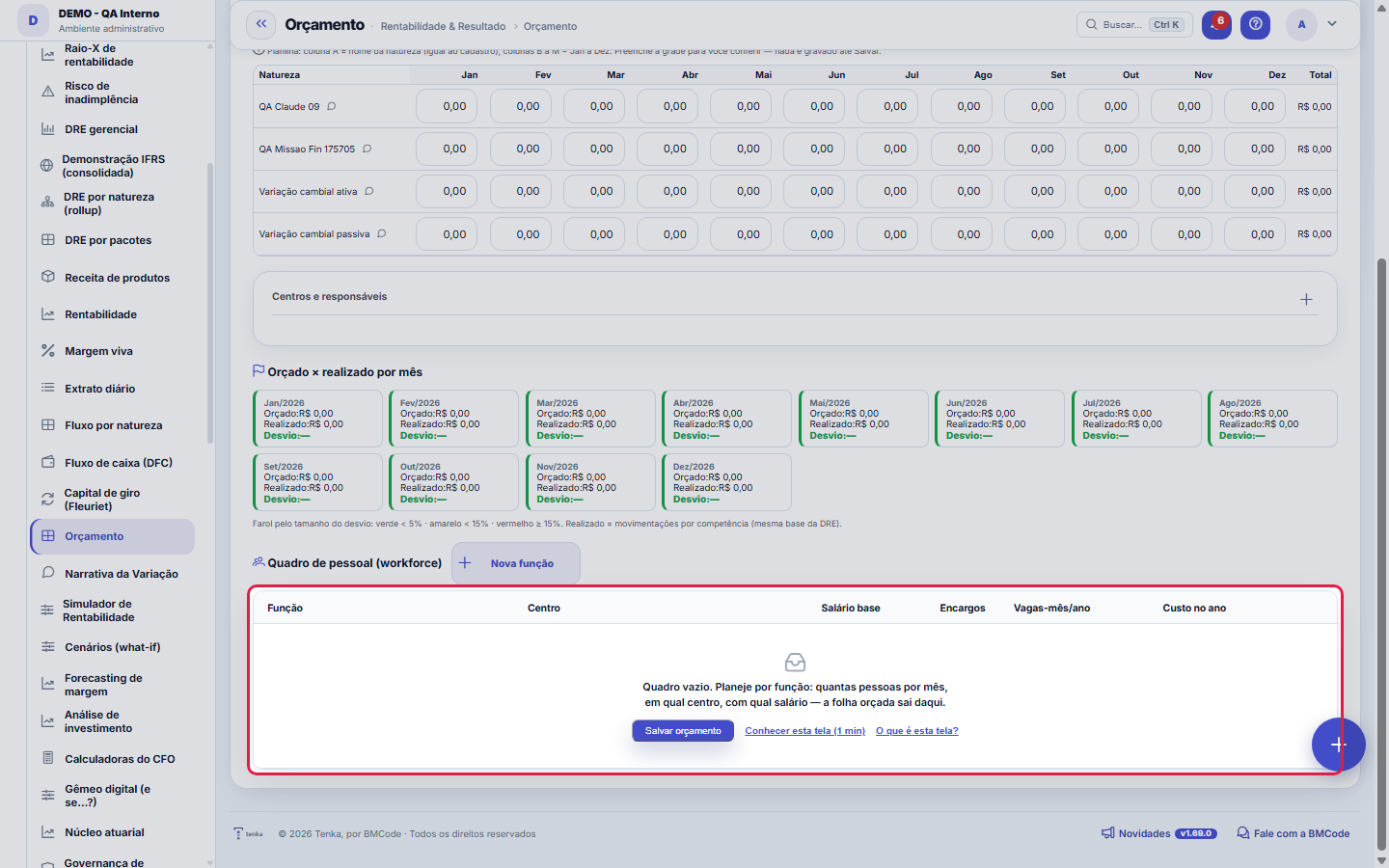Collapse sidebar with double-chevron icon

pos(261,24)
